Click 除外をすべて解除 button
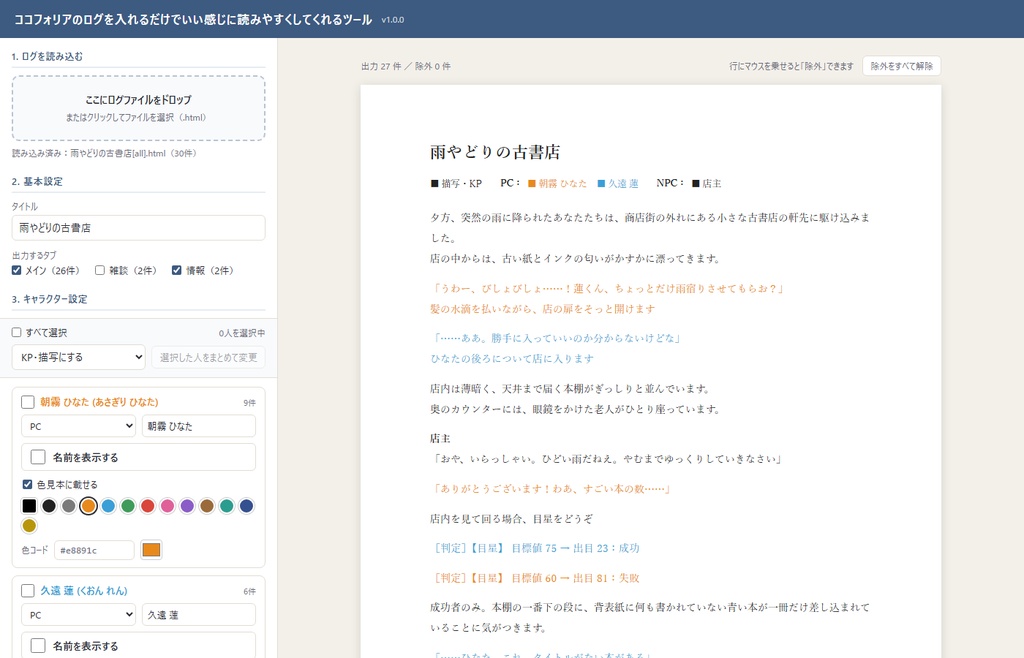 [901, 66]
